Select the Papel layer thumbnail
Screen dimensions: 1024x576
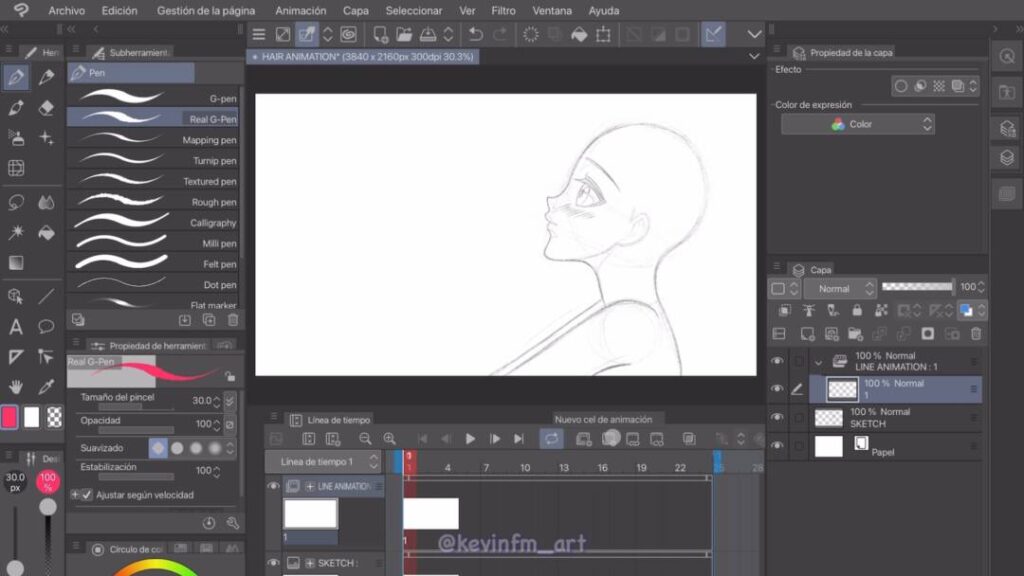point(829,447)
